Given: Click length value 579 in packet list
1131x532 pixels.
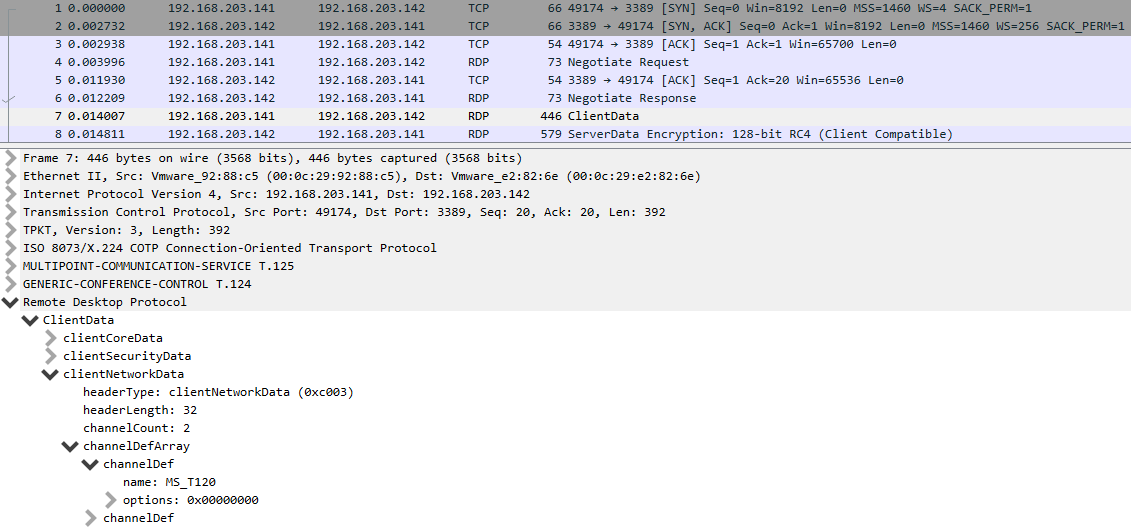Looking at the screenshot, I should click(x=551, y=134).
